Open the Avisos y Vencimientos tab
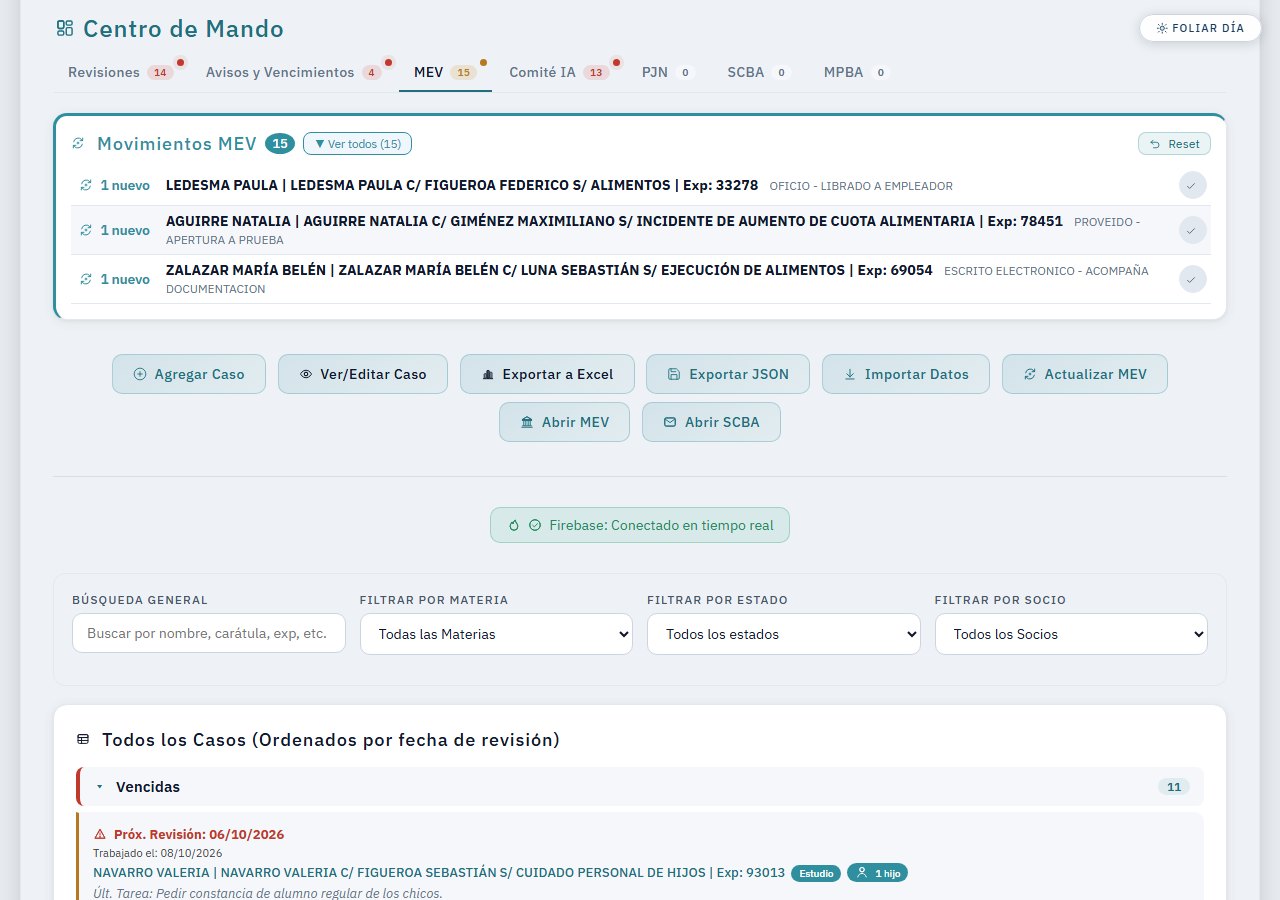 [293, 72]
